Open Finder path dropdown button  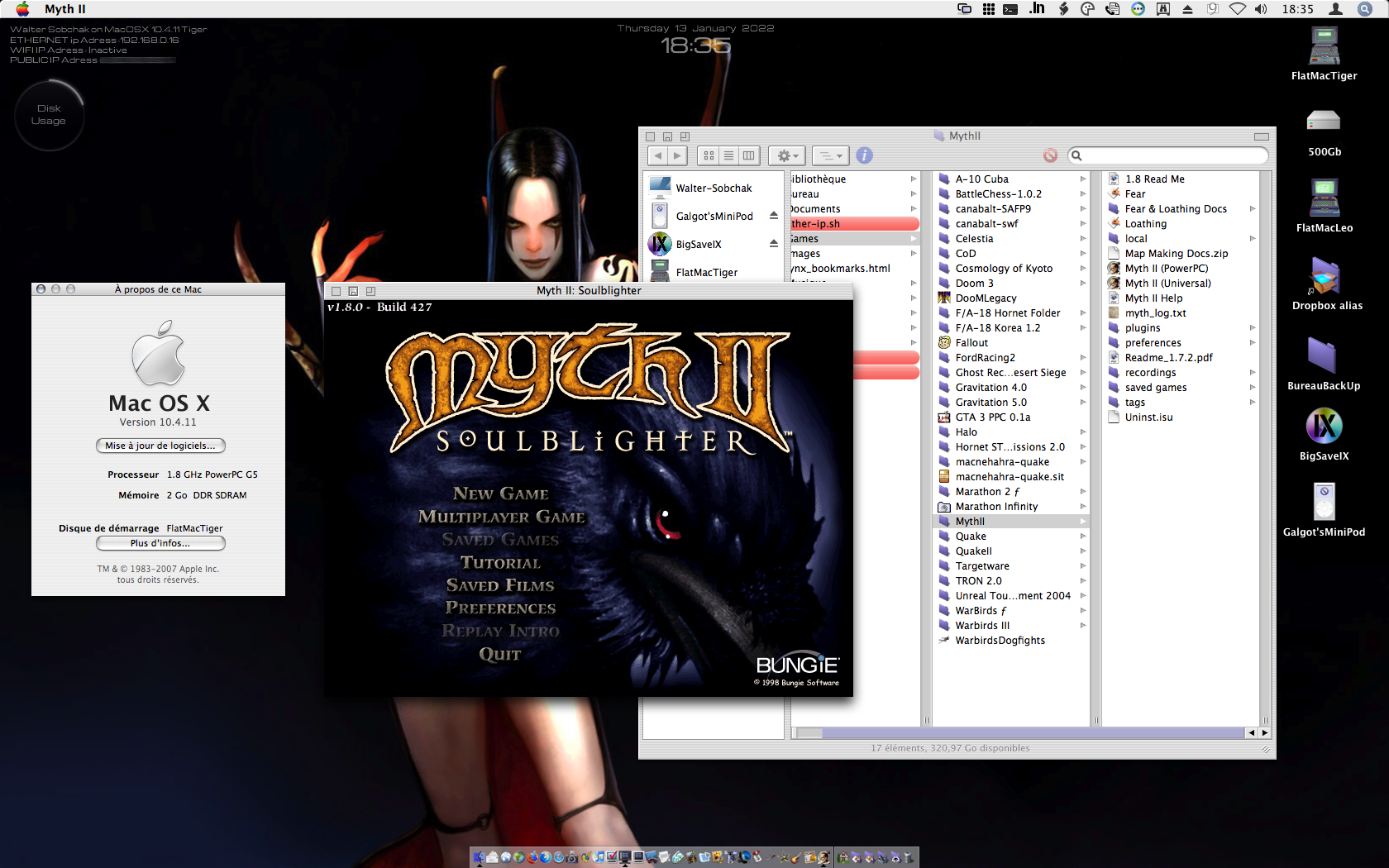pos(831,155)
